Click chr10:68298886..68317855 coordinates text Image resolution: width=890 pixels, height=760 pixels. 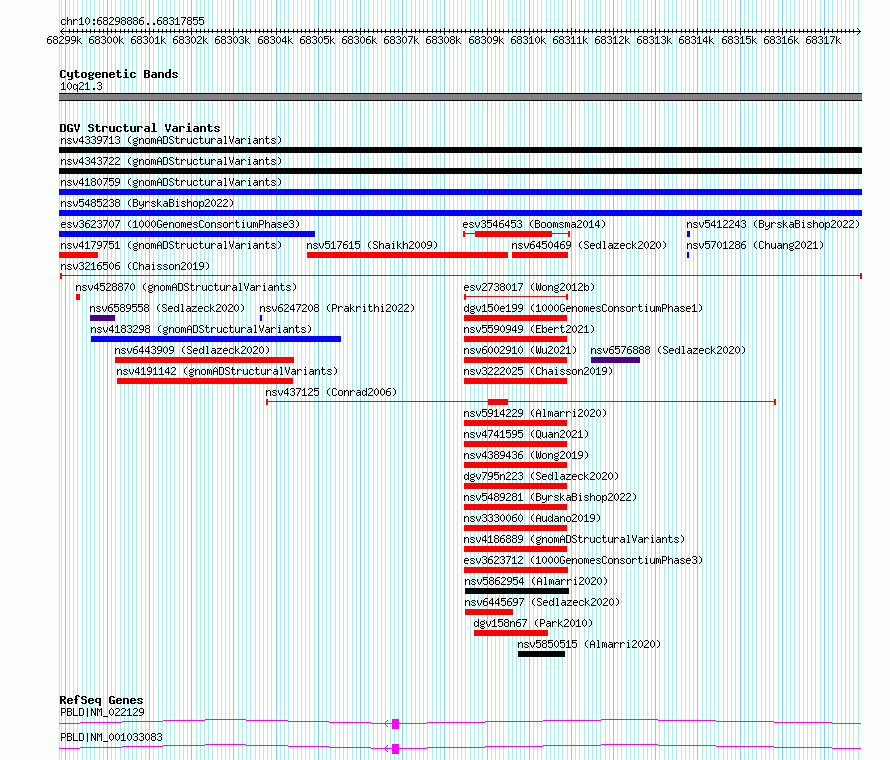(132, 21)
